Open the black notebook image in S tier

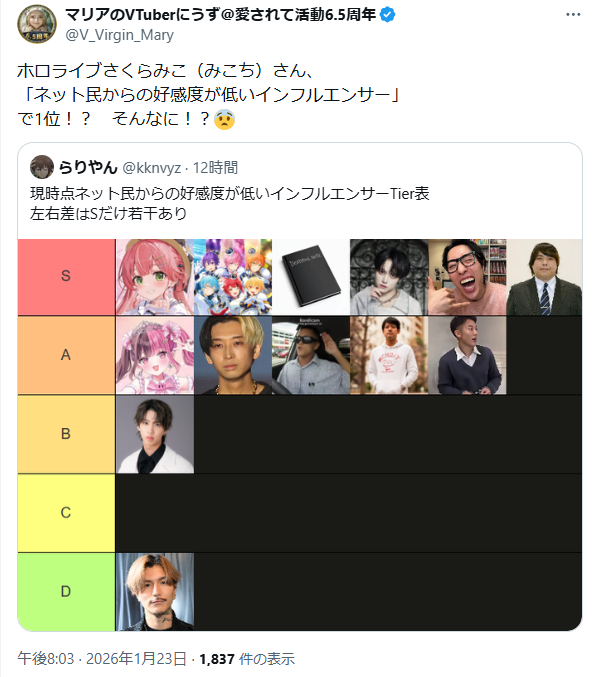click(311, 277)
